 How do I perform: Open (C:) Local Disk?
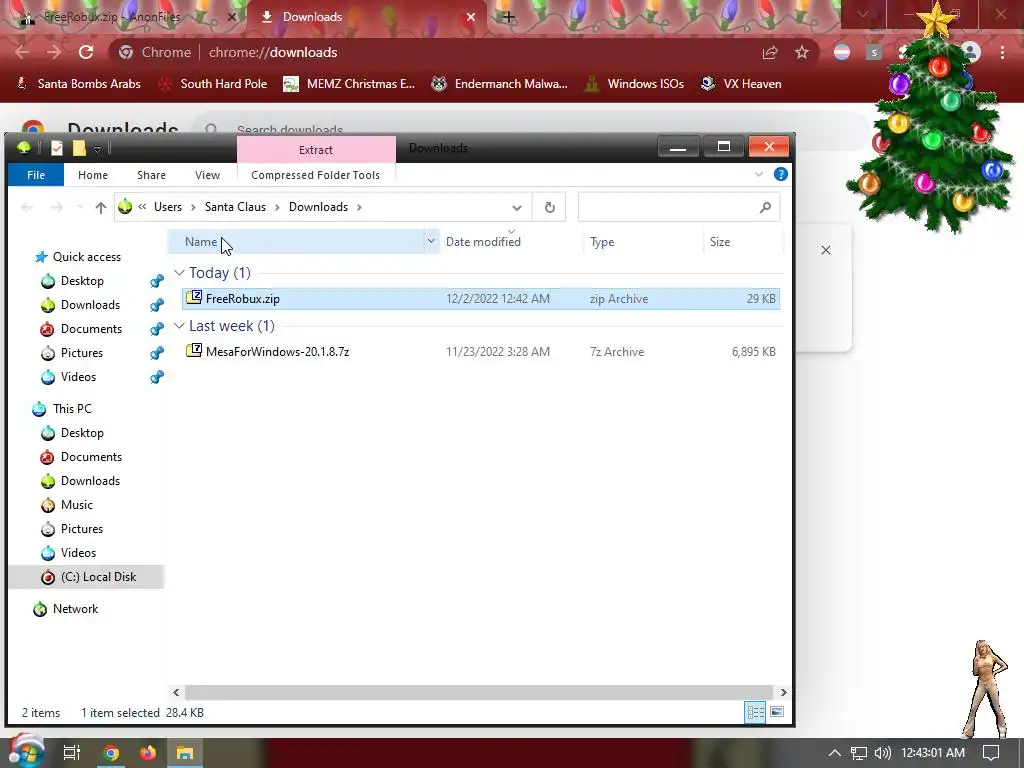pyautogui.click(x=98, y=577)
